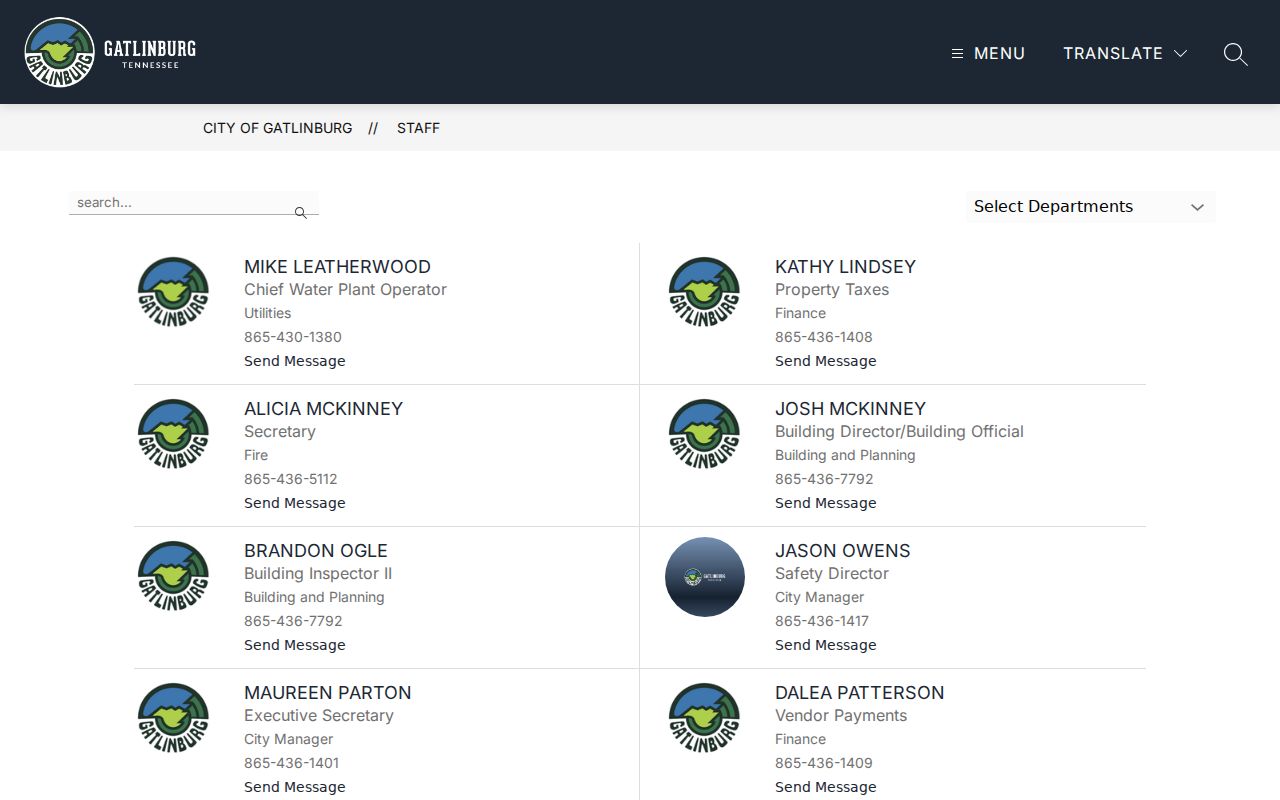This screenshot has height=800, width=1280.
Task: Send Message to Alicia McKinney
Action: (x=295, y=503)
